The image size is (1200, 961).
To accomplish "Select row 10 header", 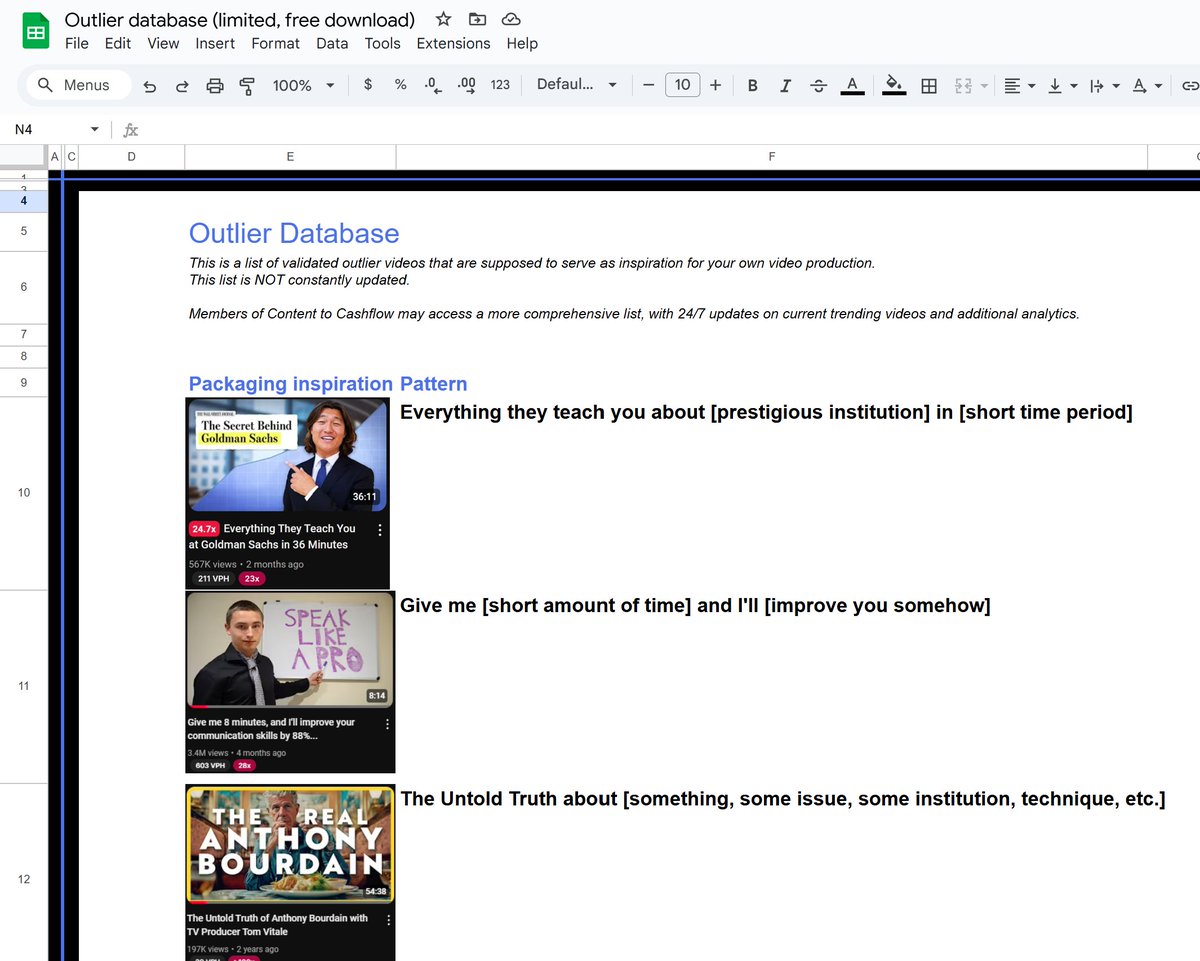I will point(24,492).
